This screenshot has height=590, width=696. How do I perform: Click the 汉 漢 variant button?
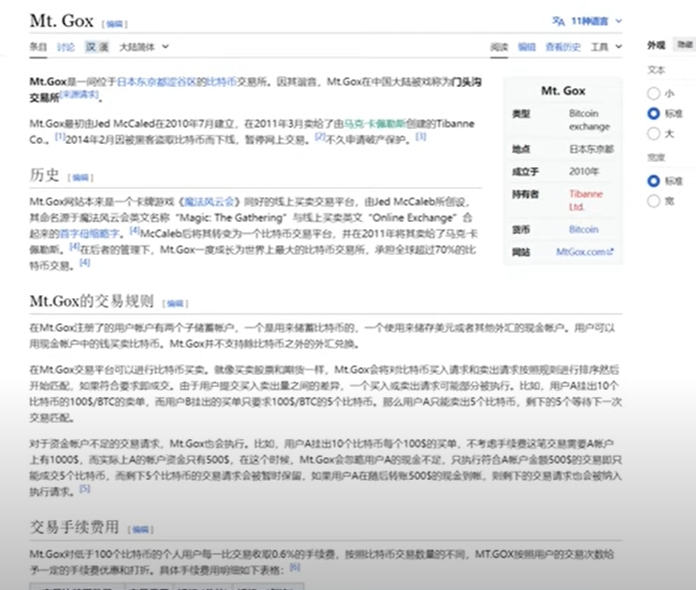[x=97, y=47]
